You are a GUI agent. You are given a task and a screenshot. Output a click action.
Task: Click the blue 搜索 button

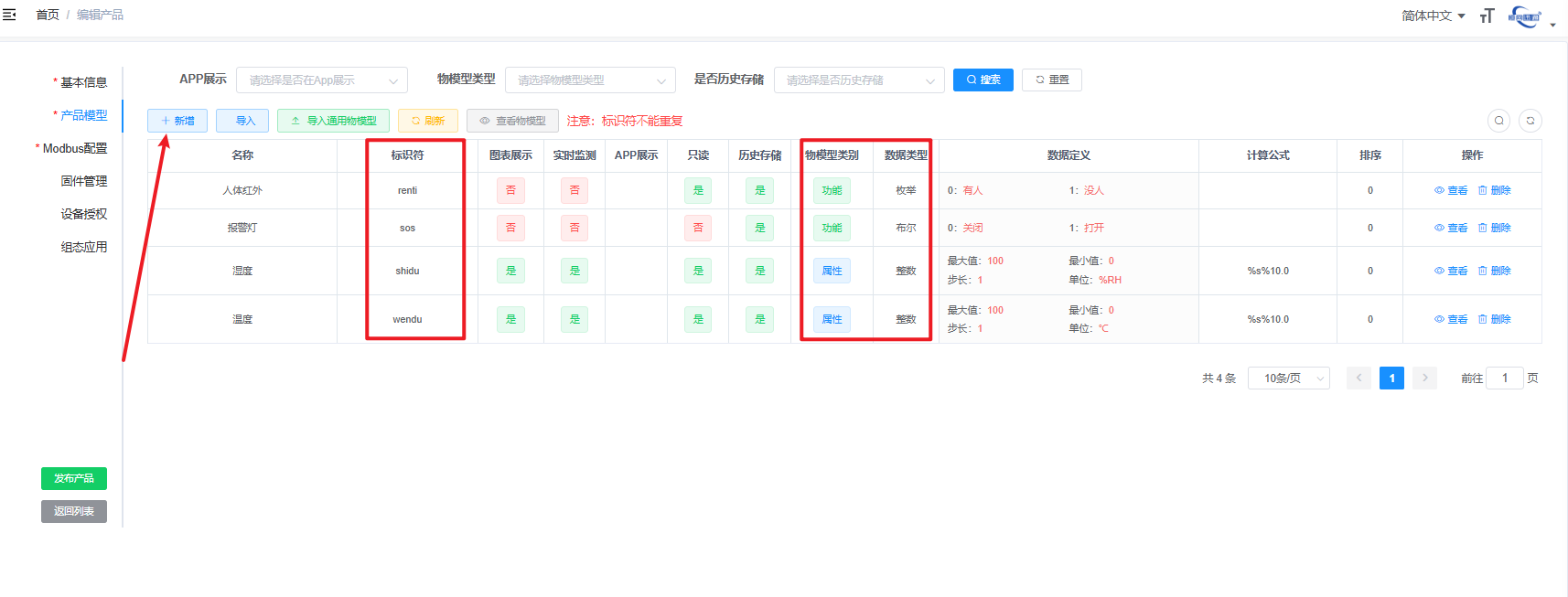[x=983, y=80]
